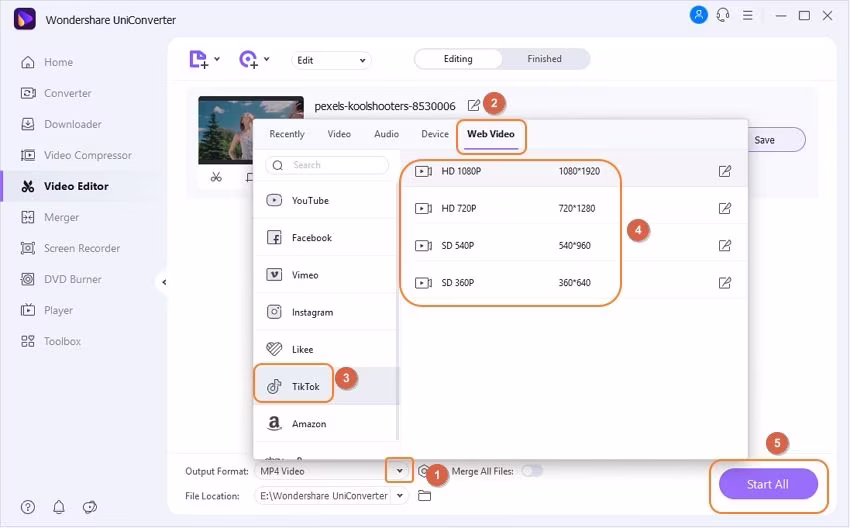
Task: Rename file pexels-koolshooters-8530006
Action: click(473, 105)
